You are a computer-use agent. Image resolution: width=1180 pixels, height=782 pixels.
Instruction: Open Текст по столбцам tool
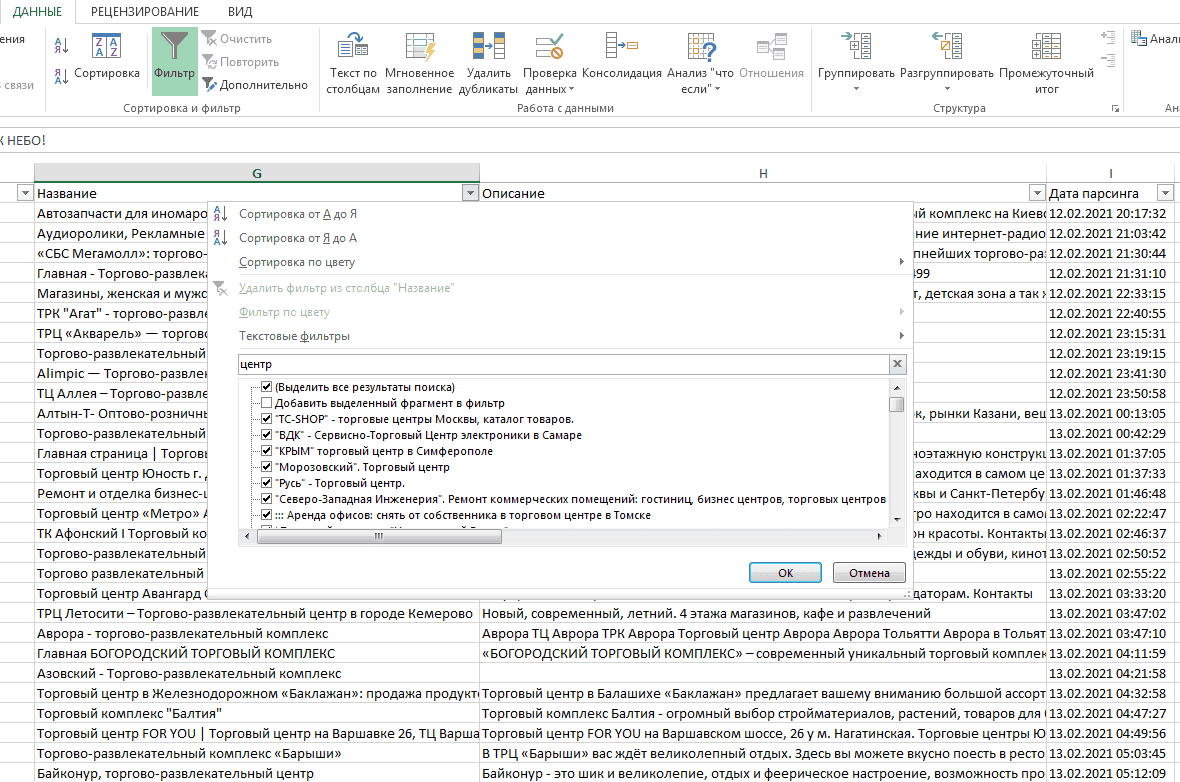click(353, 63)
